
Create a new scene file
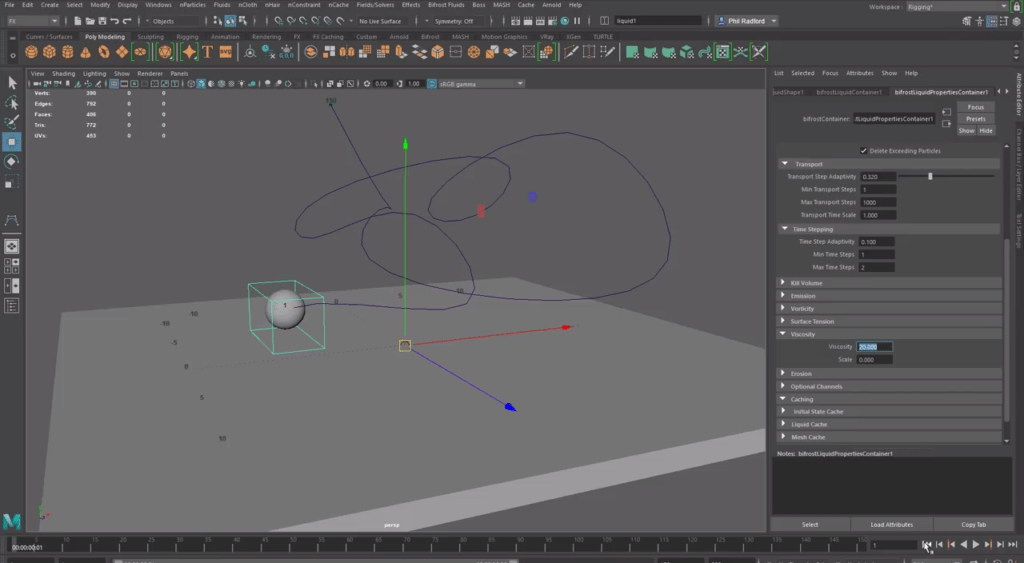77,21
